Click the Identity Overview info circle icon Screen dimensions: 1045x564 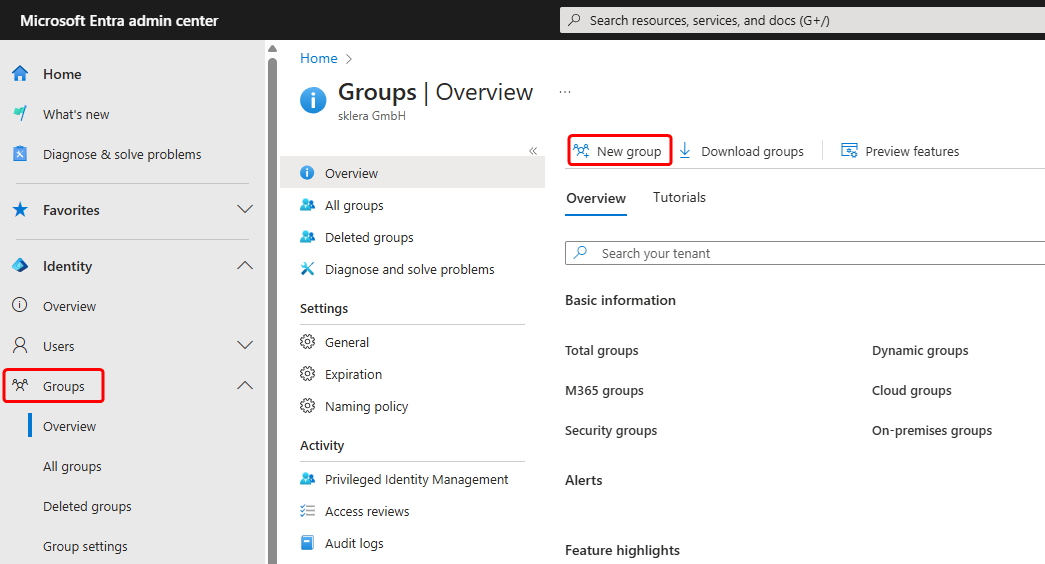coord(20,305)
